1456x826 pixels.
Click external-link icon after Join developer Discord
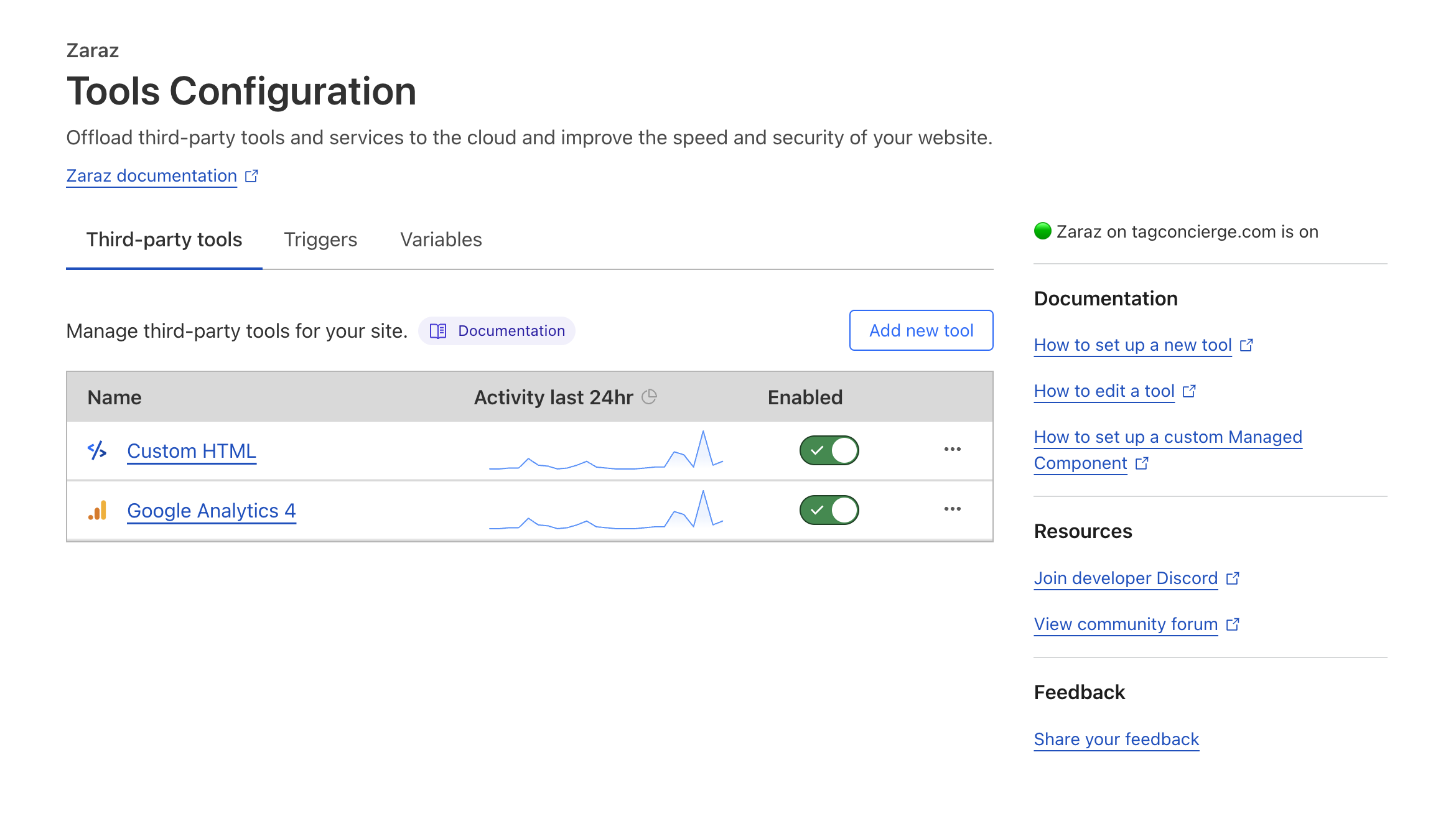click(1233, 578)
